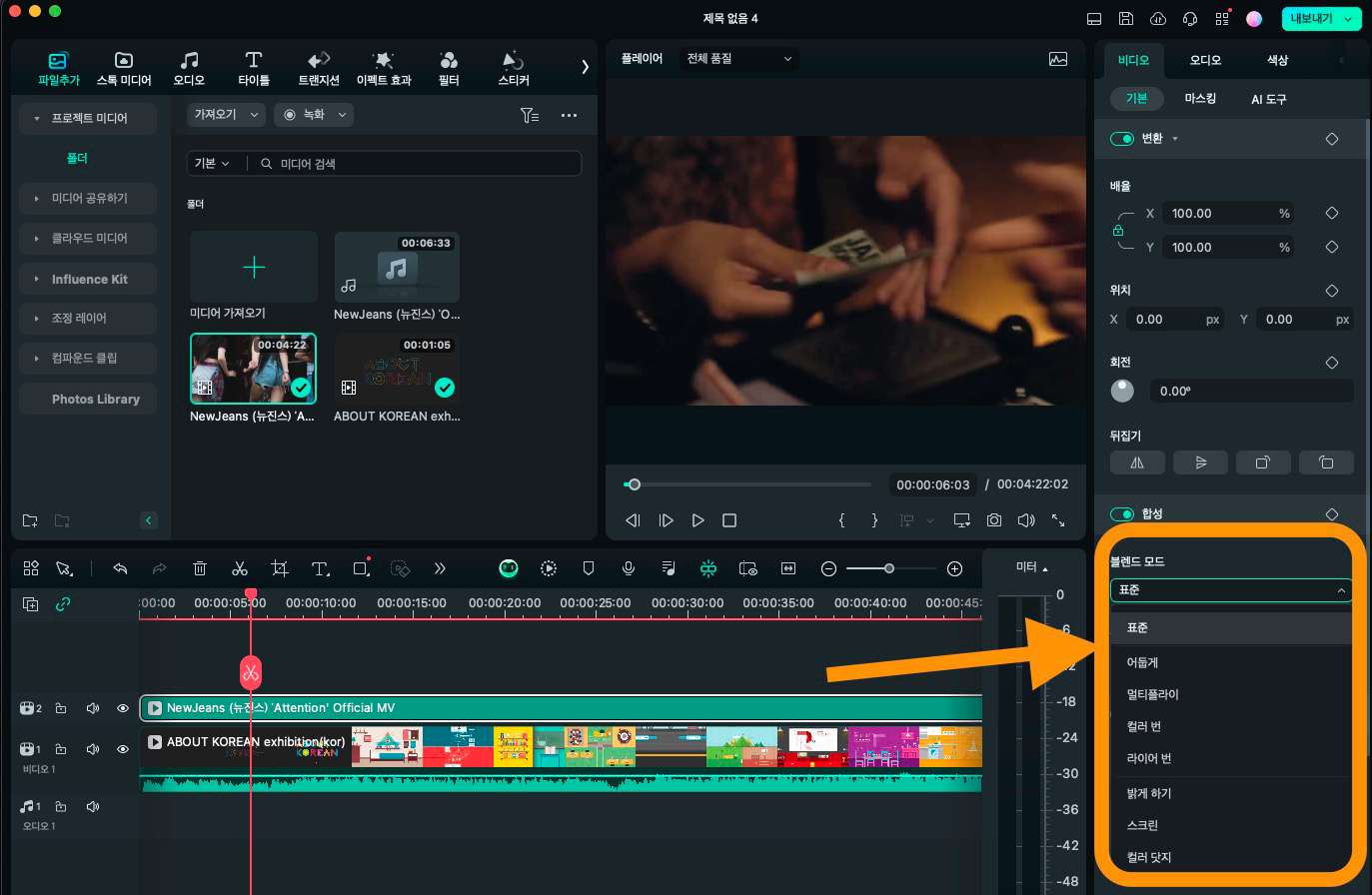Mute video track 2 speaker icon
Screen dimensions: 1372x895
93,708
